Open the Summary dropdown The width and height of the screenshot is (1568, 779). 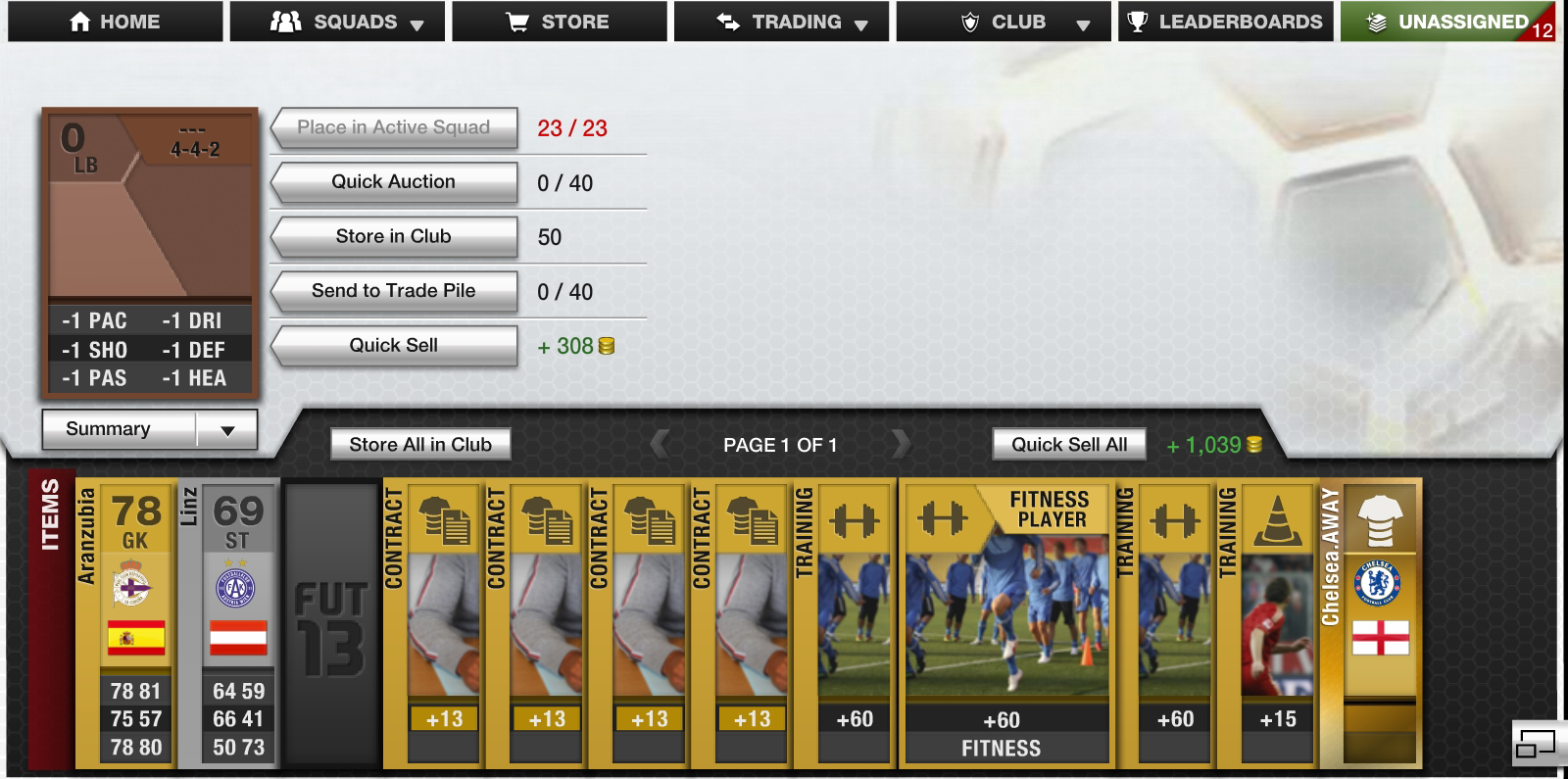coord(150,429)
